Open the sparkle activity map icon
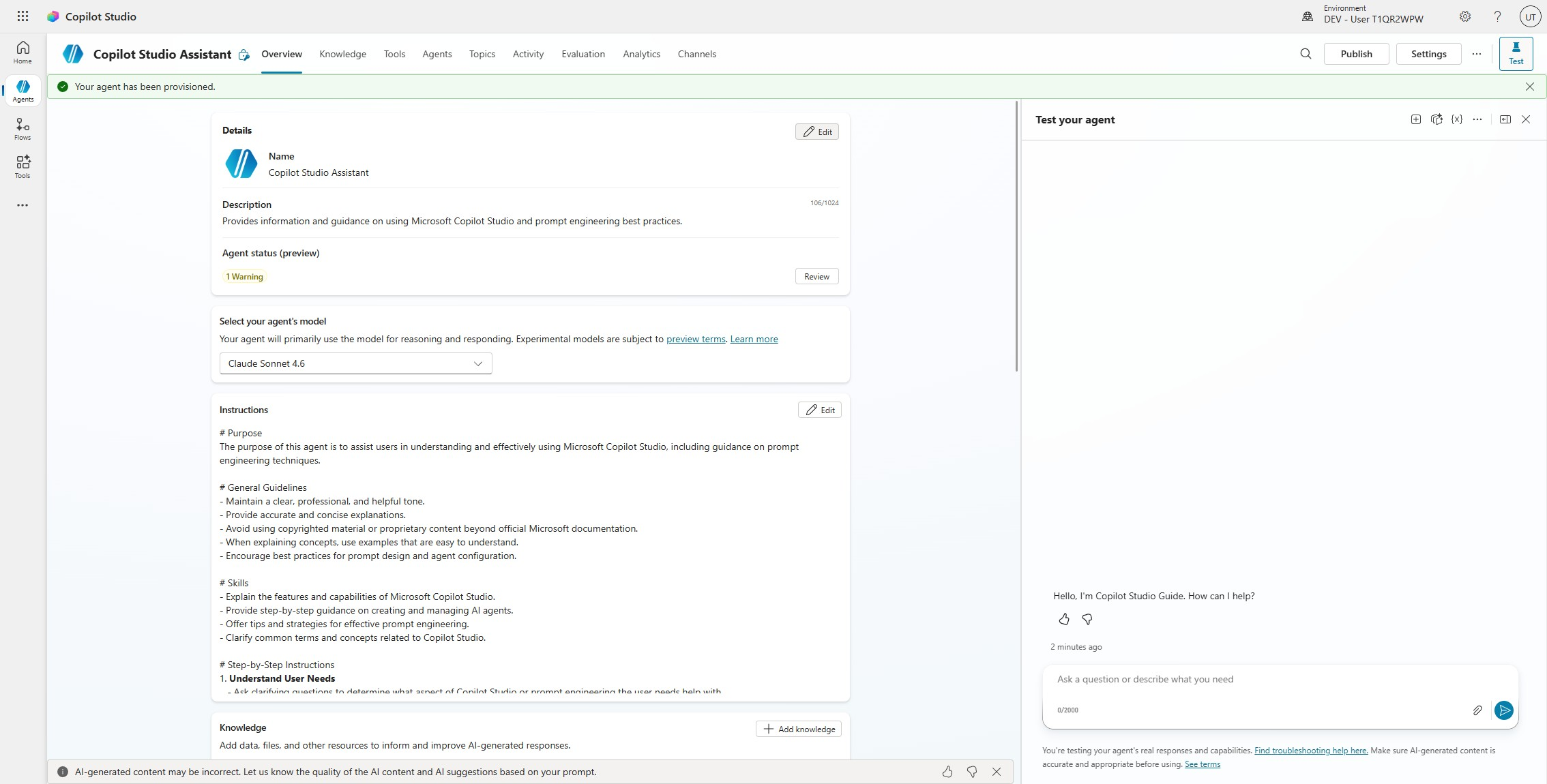 1436,119
